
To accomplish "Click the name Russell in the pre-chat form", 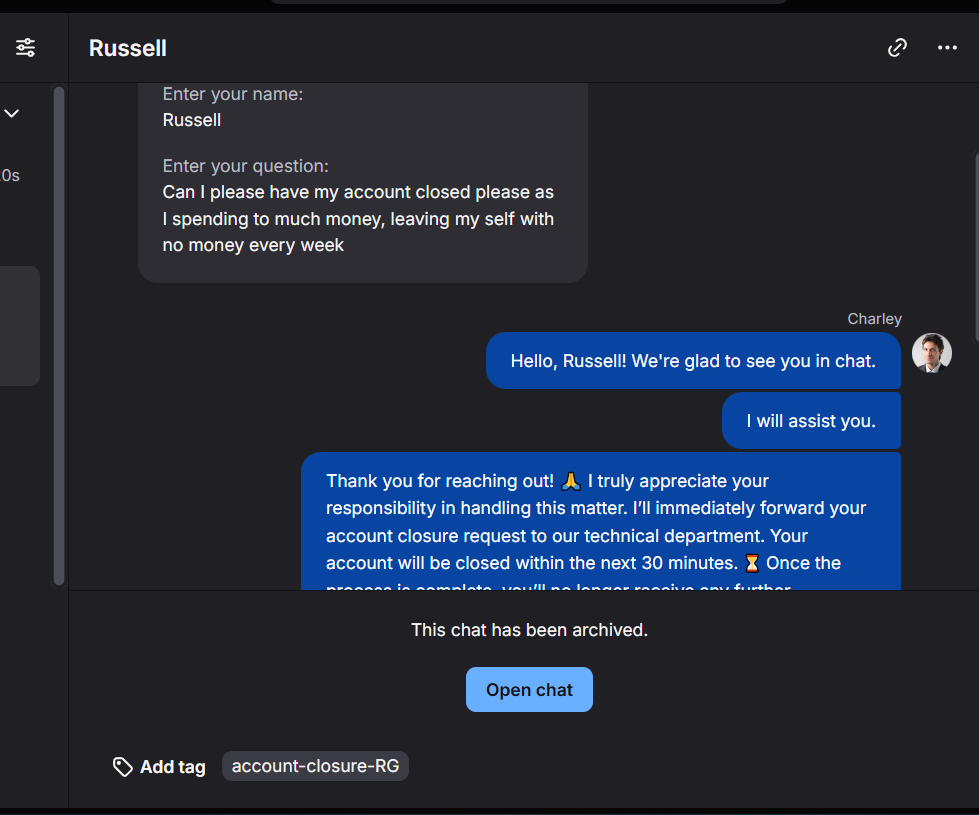I will (192, 120).
